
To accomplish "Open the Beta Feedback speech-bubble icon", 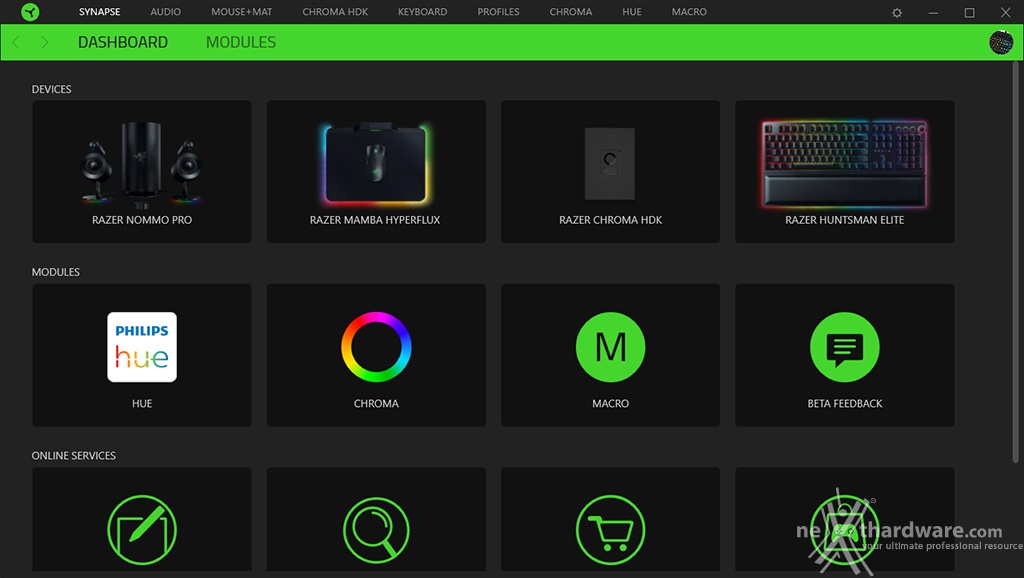I will [844, 347].
